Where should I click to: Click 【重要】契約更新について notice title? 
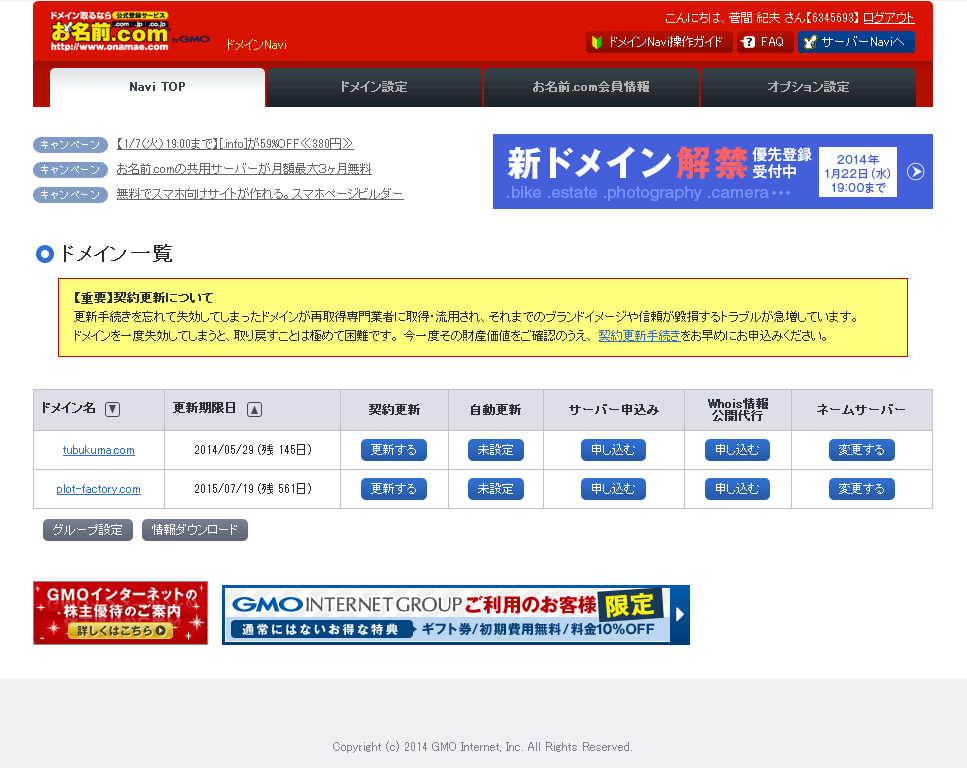tap(143, 298)
